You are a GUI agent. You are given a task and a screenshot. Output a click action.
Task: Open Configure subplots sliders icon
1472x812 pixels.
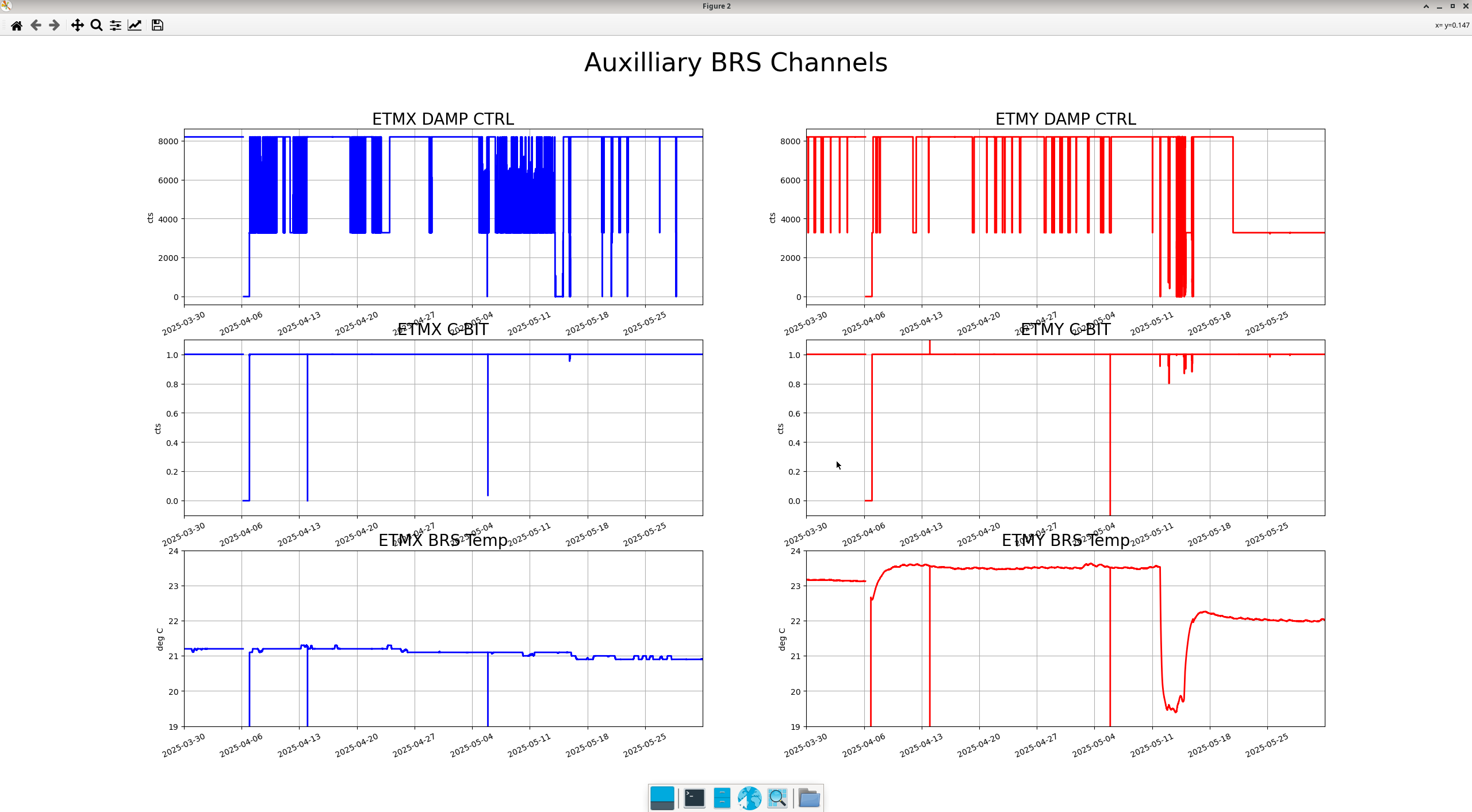click(x=116, y=25)
